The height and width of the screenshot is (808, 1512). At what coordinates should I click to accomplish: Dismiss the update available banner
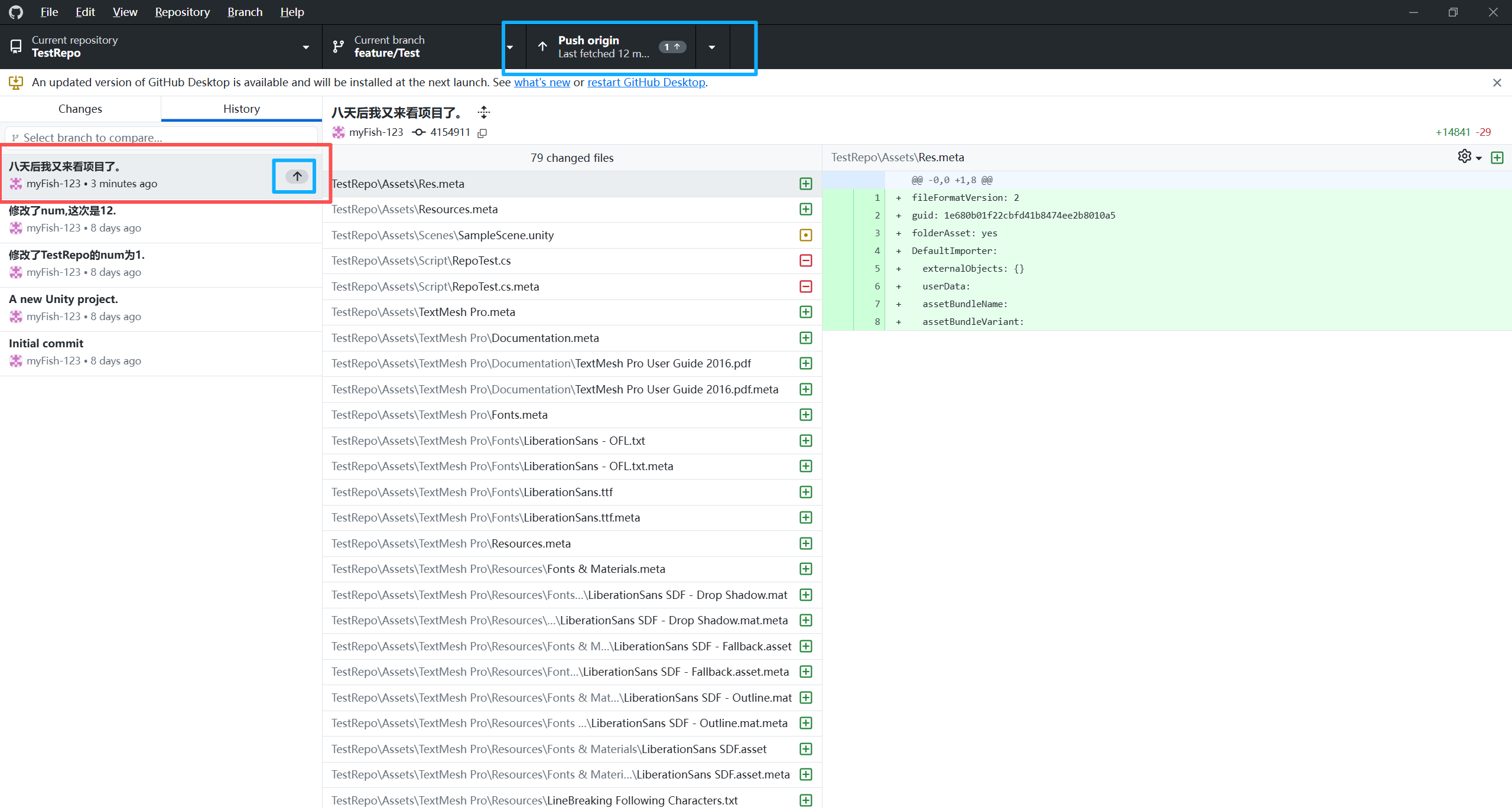pos(1497,83)
